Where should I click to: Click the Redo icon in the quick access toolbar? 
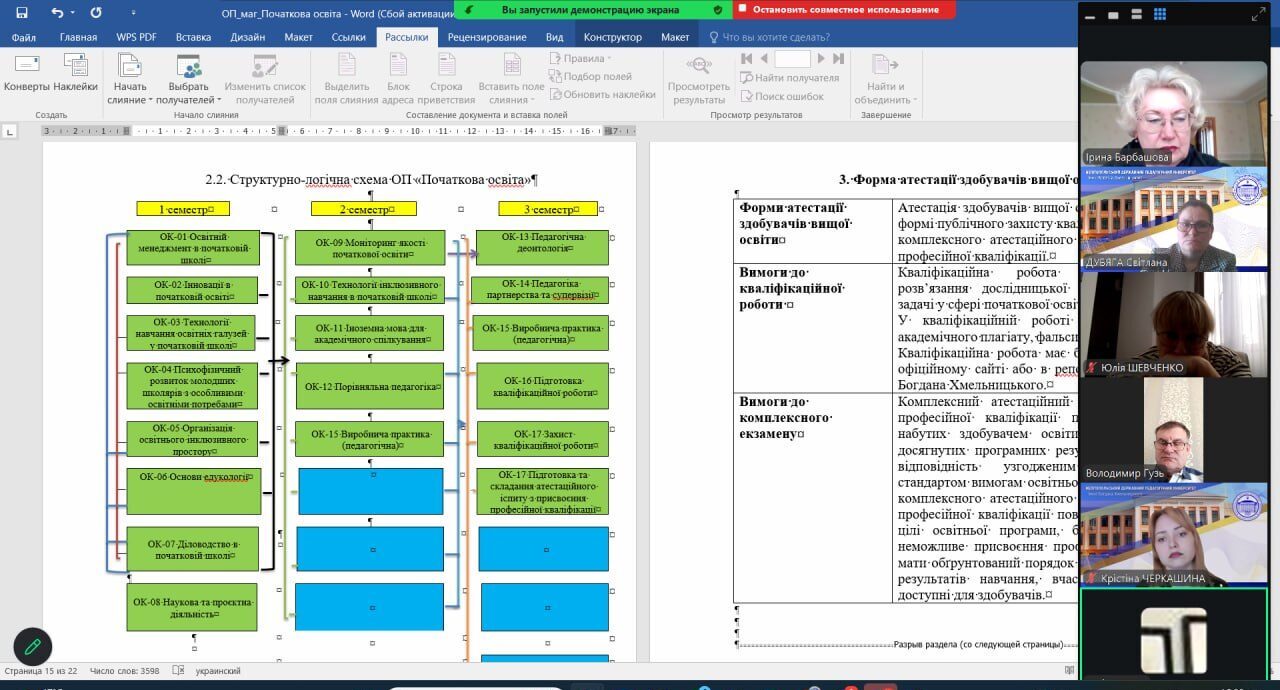96,13
